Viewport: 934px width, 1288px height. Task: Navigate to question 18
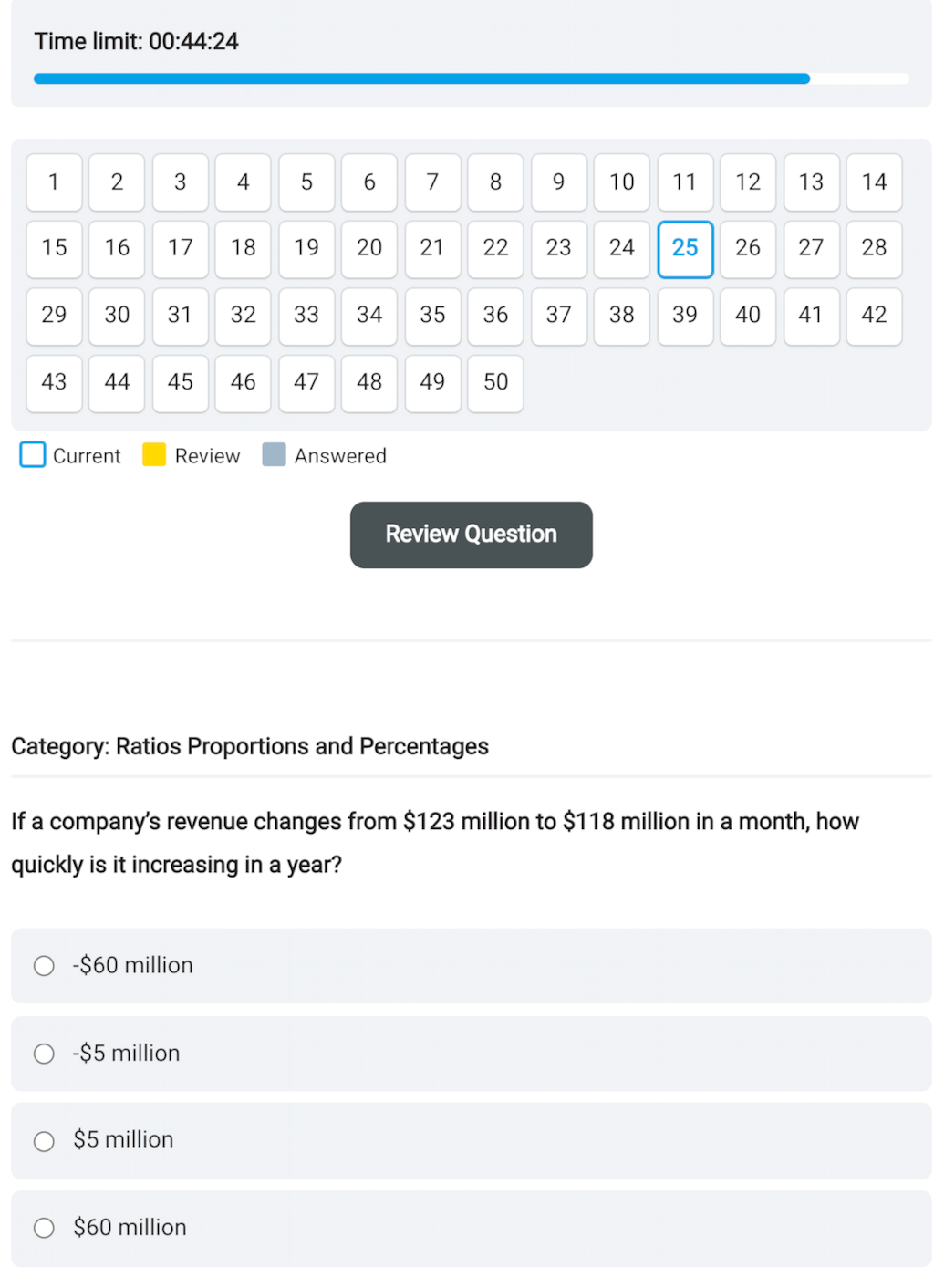pyautogui.click(x=243, y=249)
